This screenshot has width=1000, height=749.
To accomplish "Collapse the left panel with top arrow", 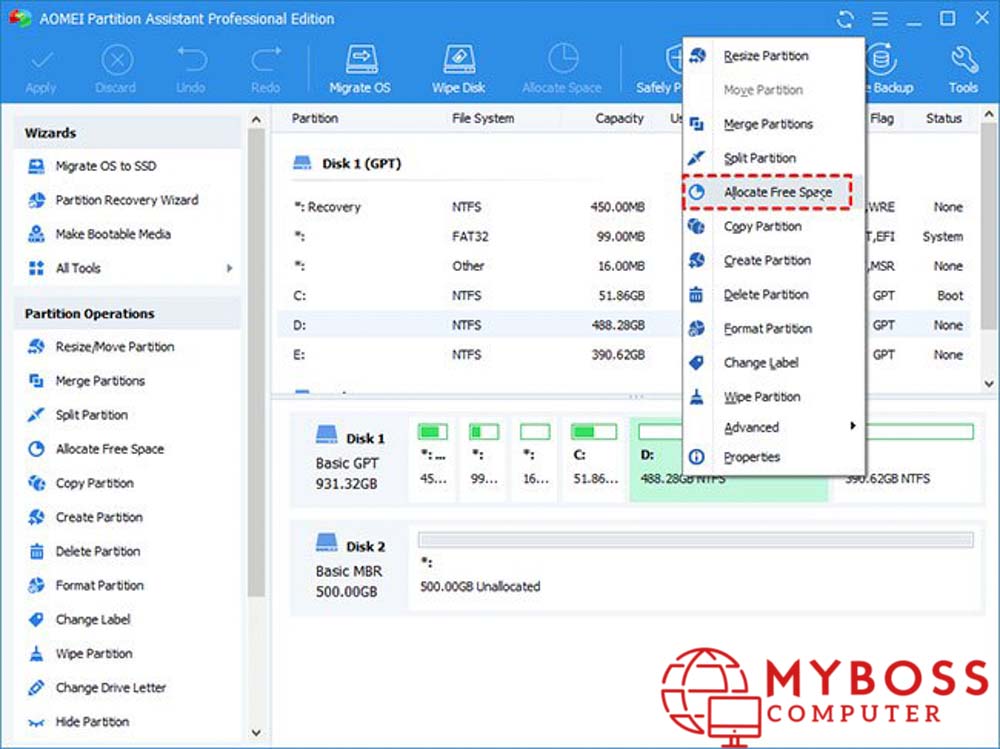I will point(256,120).
